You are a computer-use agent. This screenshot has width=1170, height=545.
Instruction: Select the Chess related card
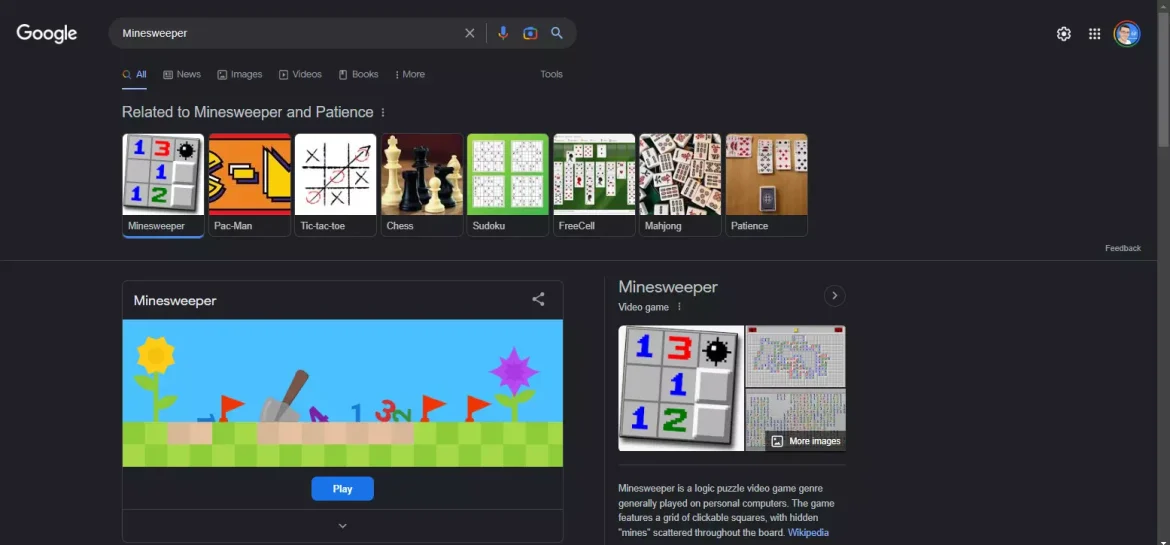[x=422, y=185]
